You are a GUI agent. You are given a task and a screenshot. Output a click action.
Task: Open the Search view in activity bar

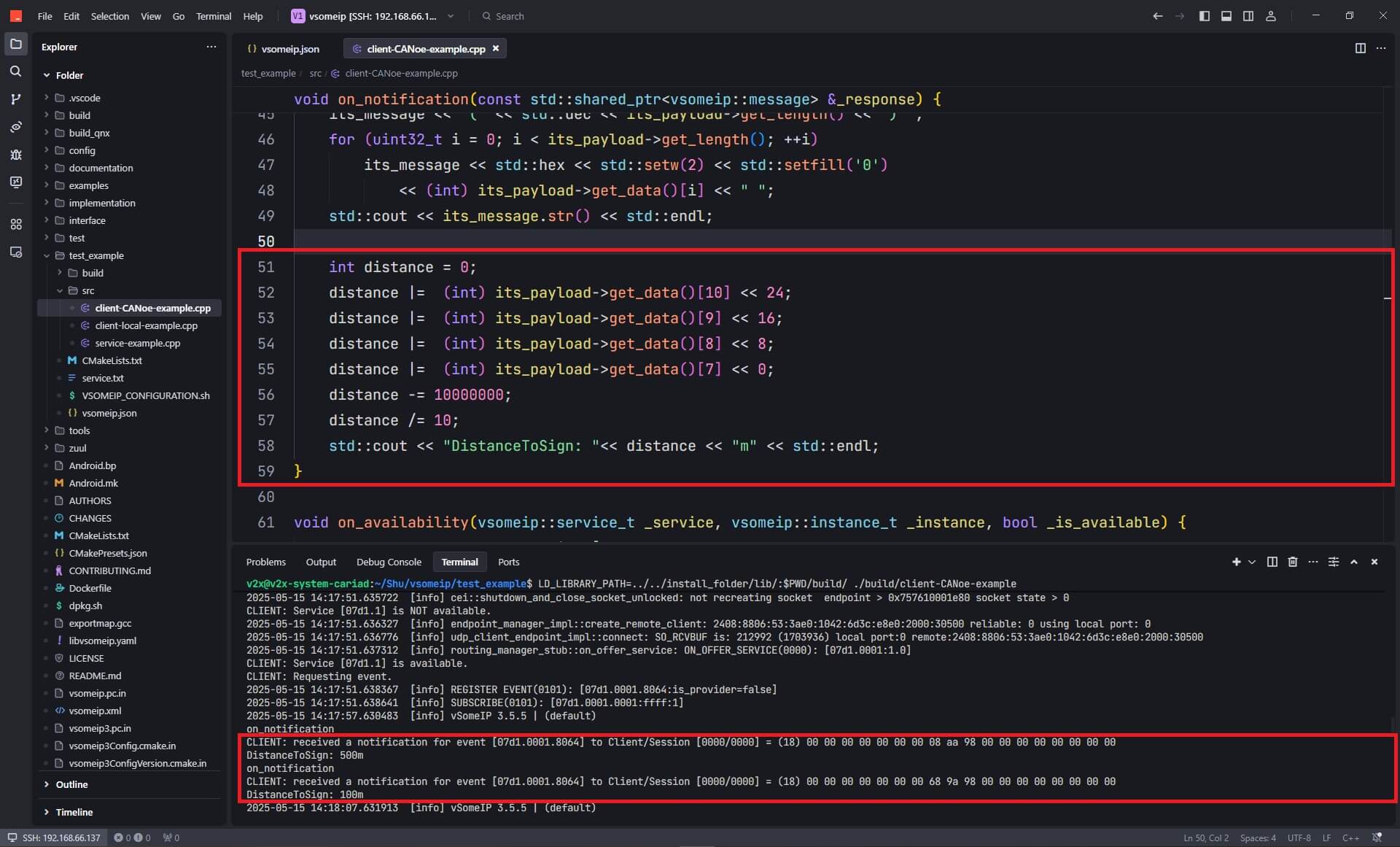click(15, 71)
